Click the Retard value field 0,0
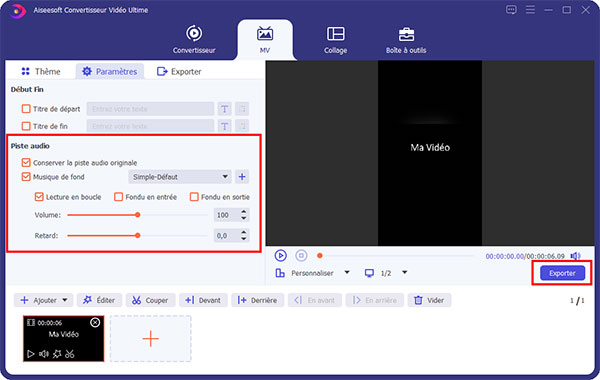The width and height of the screenshot is (600, 380). point(227,236)
